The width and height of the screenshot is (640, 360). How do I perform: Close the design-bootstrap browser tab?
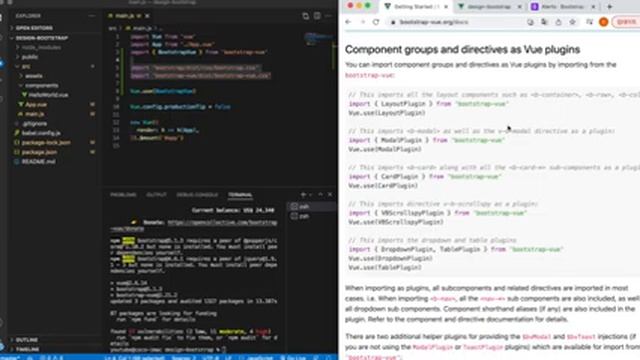tap(520, 7)
